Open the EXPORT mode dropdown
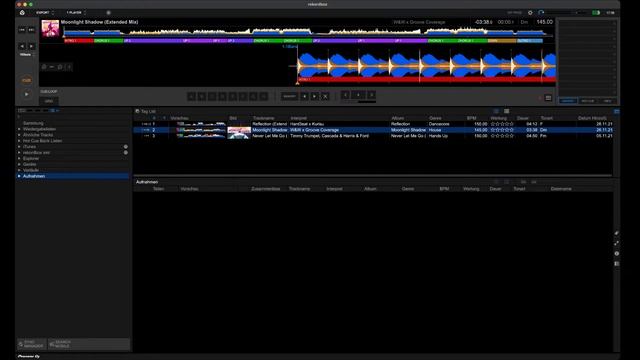This screenshot has height=360, width=640. (44, 13)
